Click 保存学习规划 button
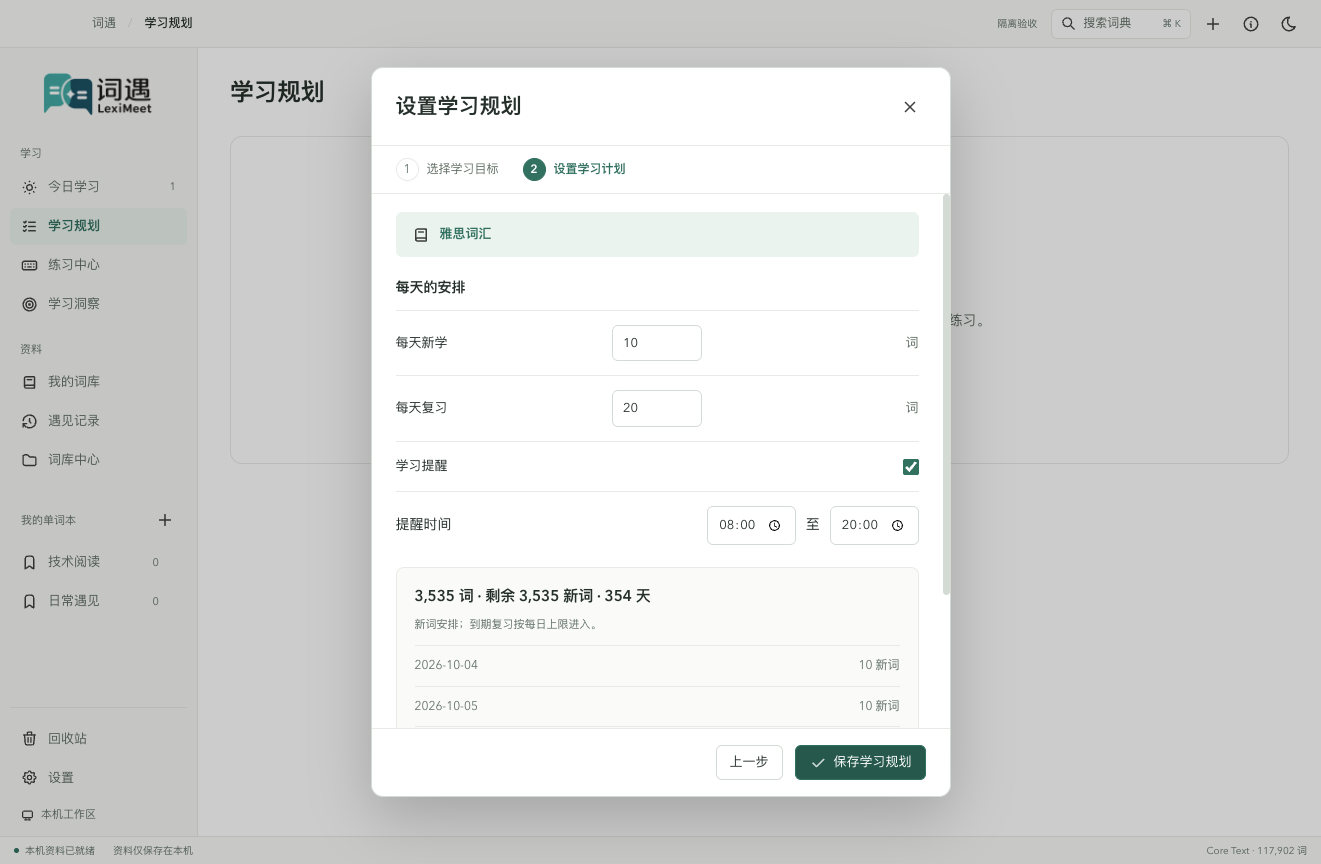The image size is (1321, 864). tap(860, 762)
